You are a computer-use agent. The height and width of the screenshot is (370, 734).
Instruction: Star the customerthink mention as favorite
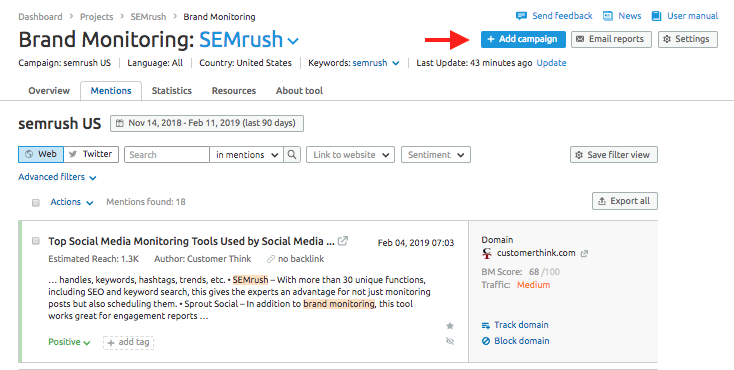[x=450, y=326]
